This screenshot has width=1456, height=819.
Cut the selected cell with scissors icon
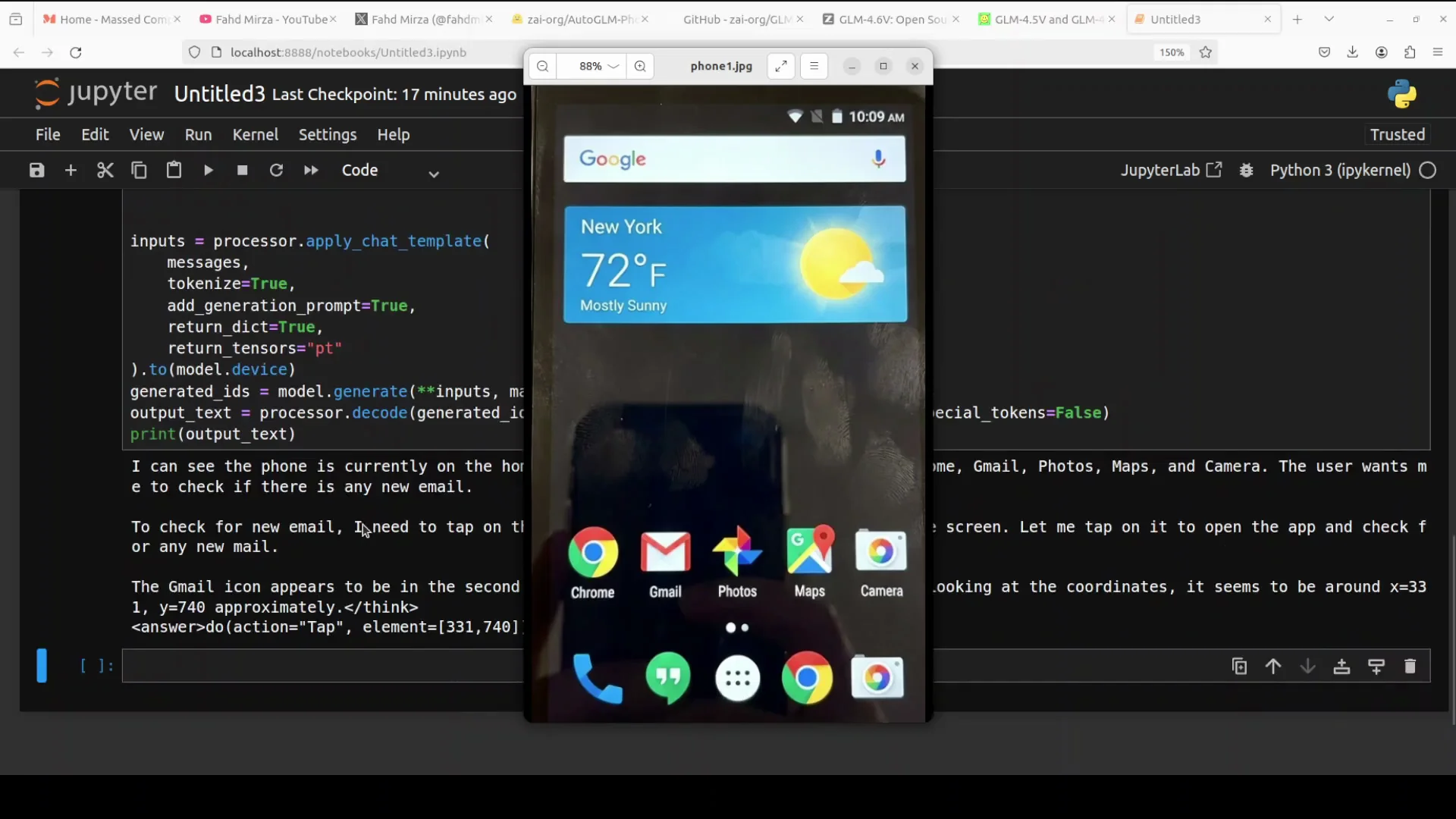(105, 170)
